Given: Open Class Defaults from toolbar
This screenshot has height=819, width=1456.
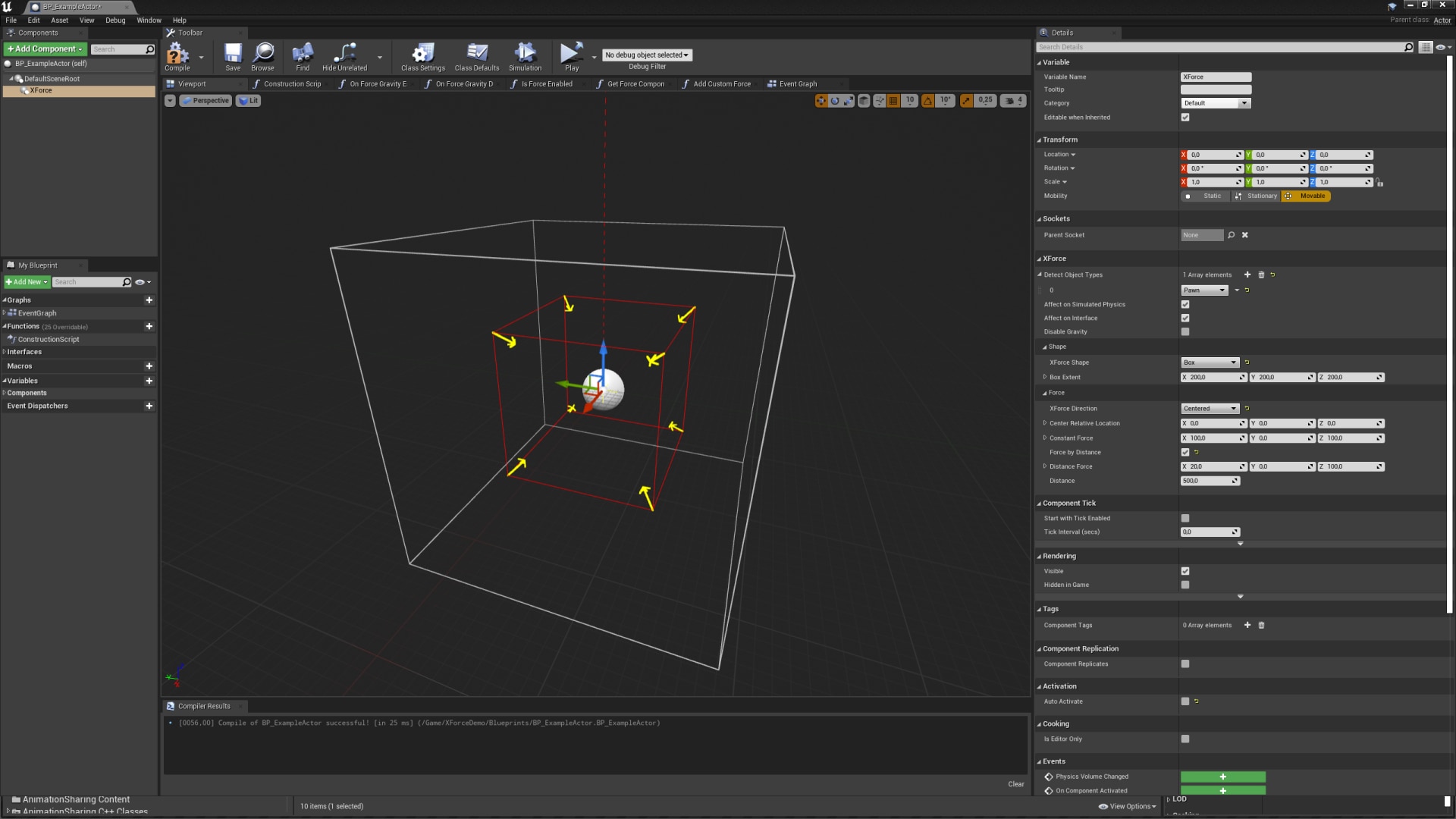Looking at the screenshot, I should point(476,54).
